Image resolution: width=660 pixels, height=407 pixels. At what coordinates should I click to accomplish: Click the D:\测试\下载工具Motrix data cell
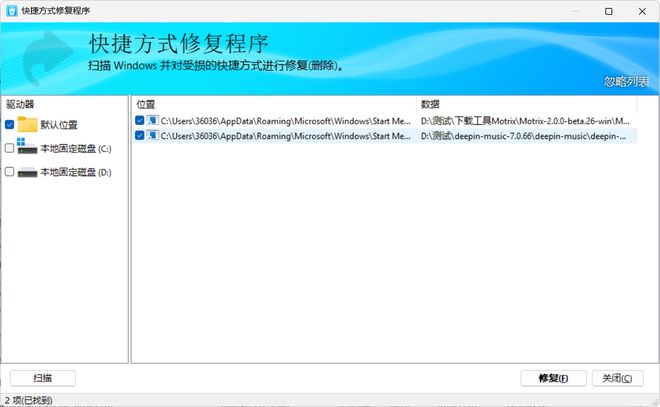coord(525,121)
